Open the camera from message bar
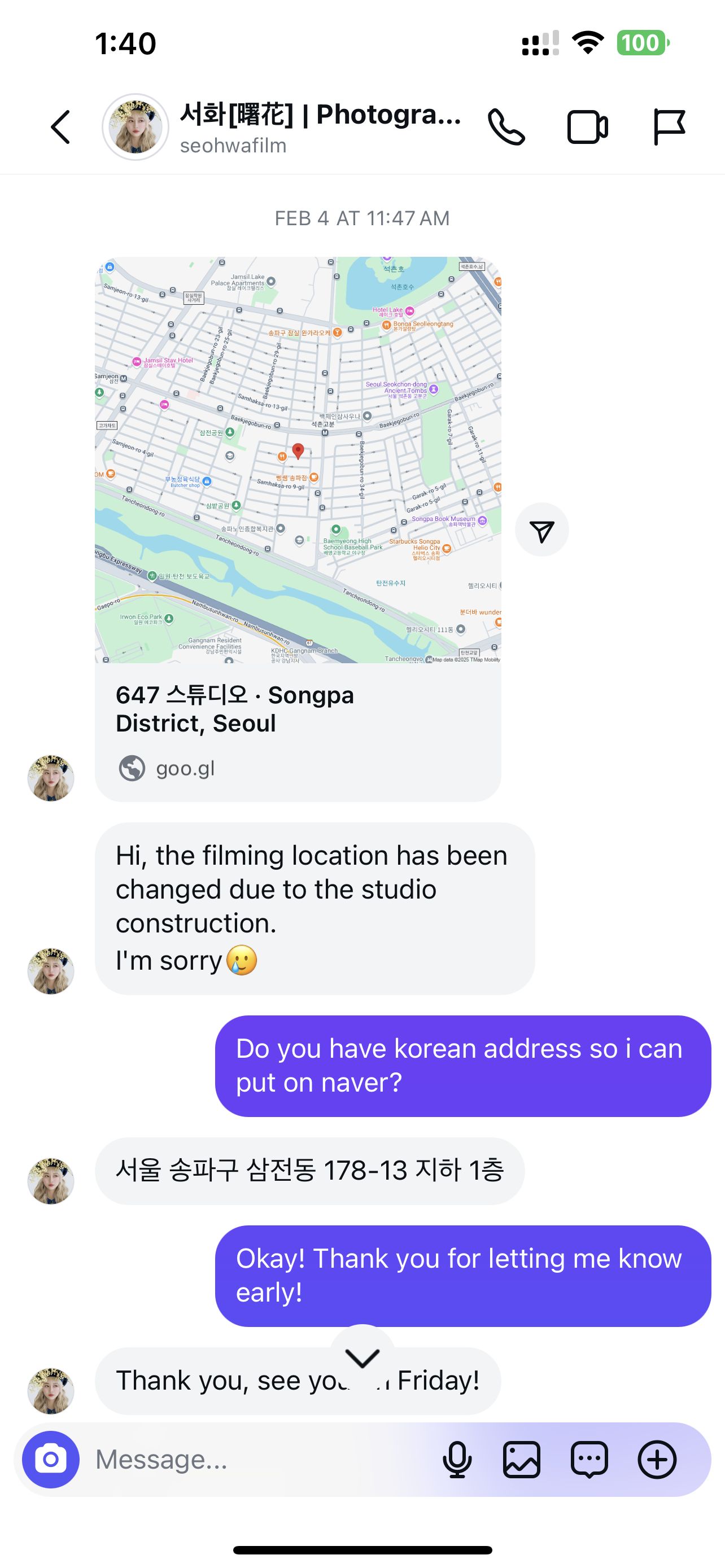 [50, 1459]
